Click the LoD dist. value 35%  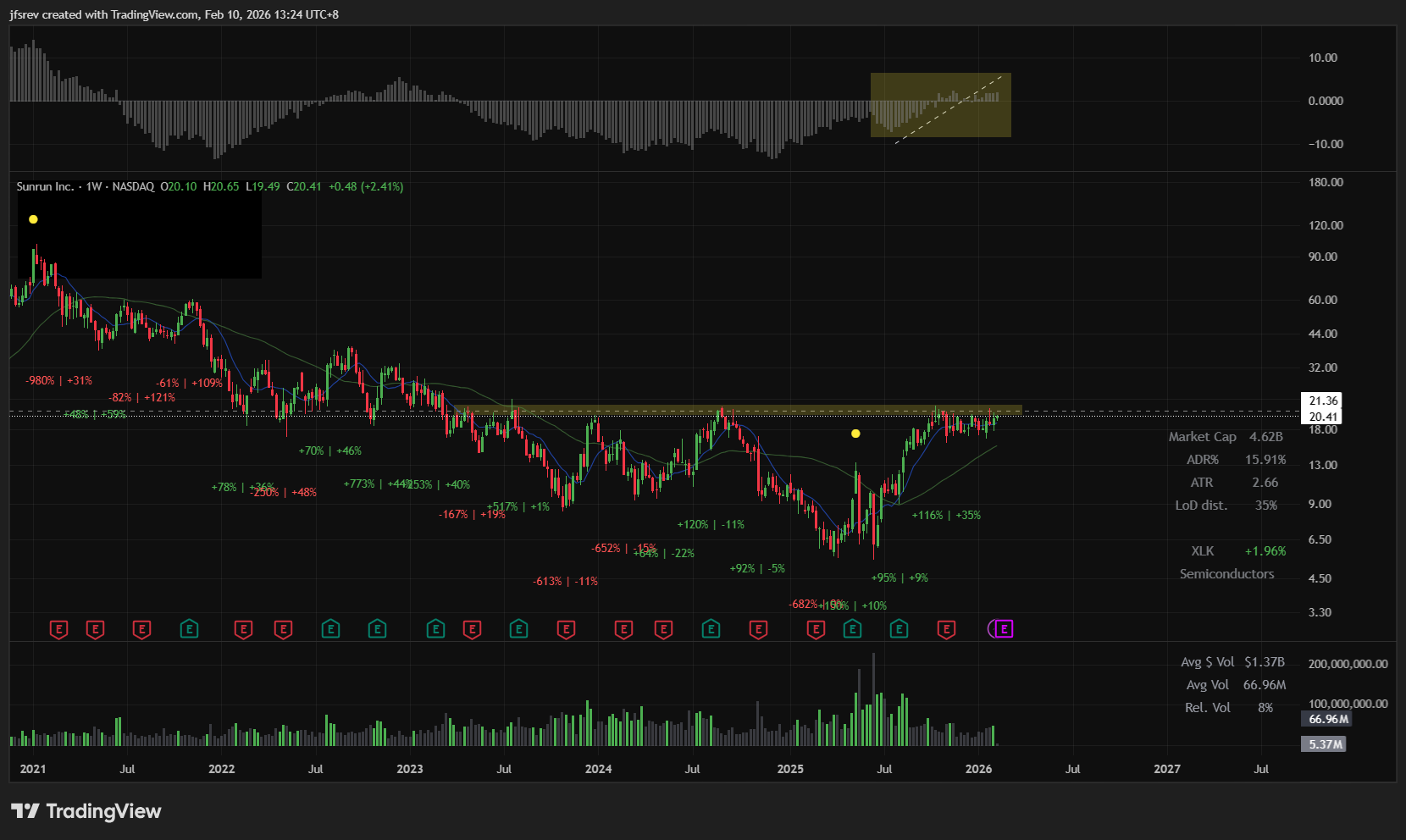click(1266, 506)
